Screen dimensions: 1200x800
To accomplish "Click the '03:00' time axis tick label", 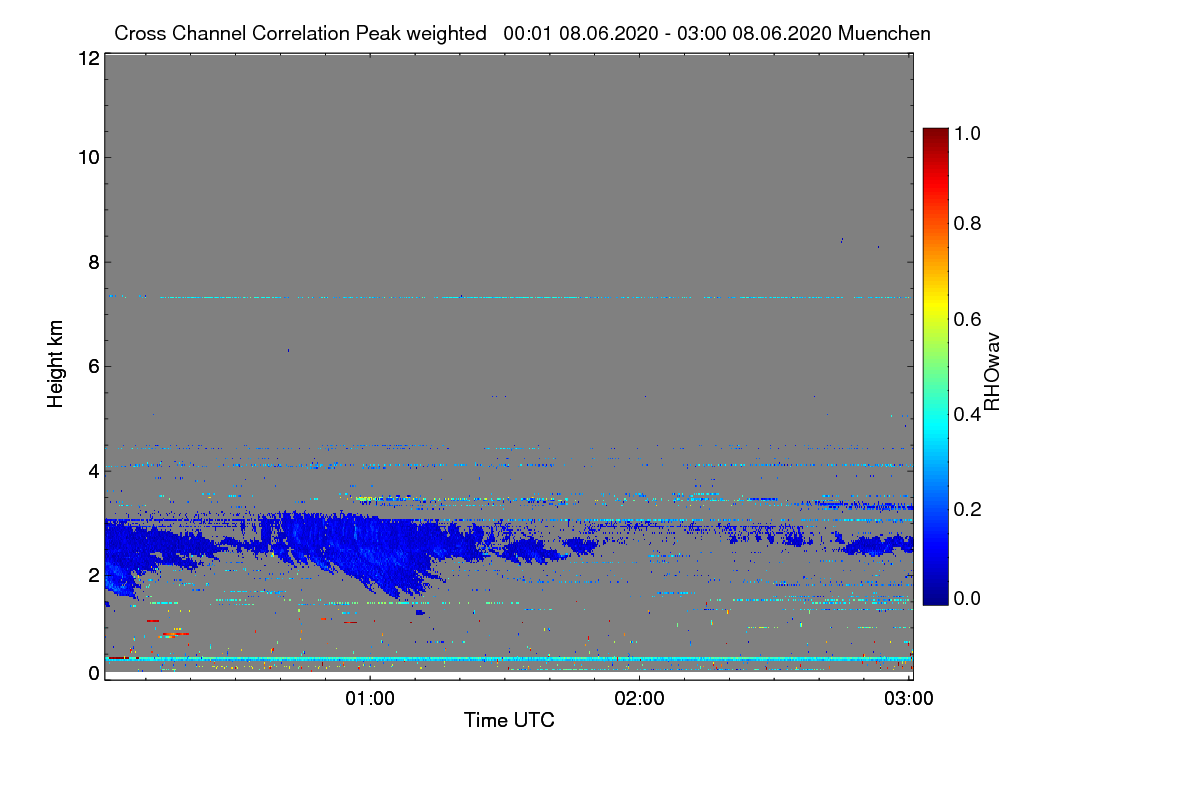I will pyautogui.click(x=910, y=698).
